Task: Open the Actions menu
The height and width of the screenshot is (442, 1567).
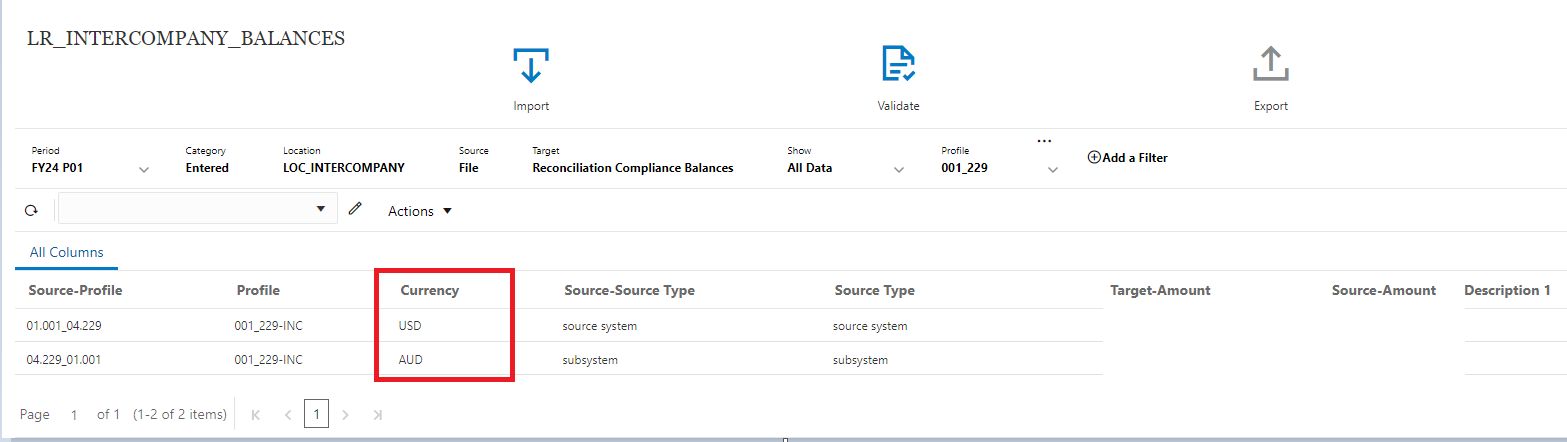Action: 420,211
